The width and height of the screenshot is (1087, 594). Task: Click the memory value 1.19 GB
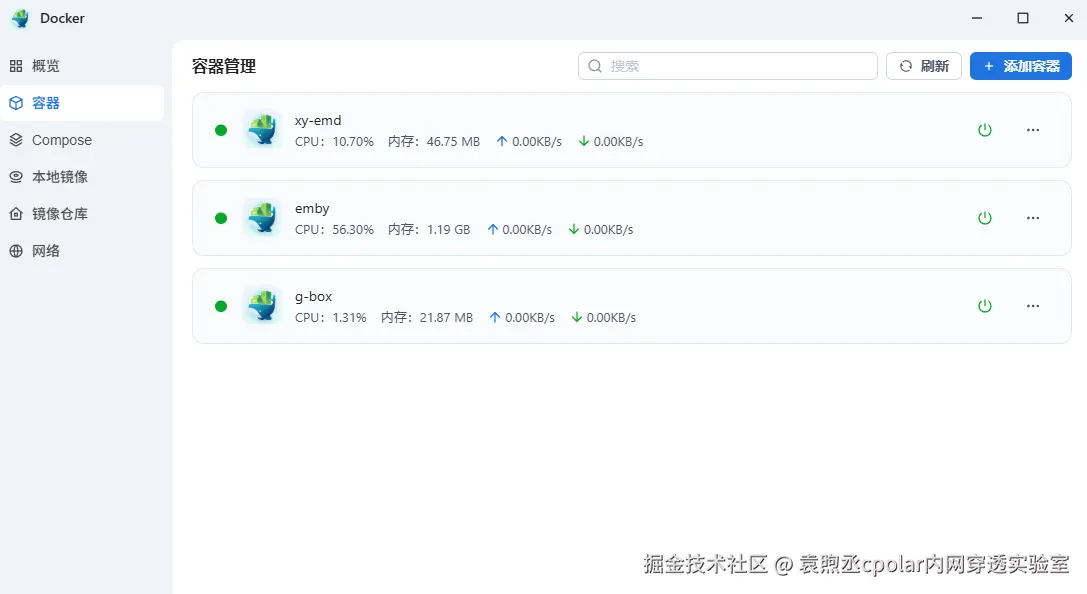[449, 229]
